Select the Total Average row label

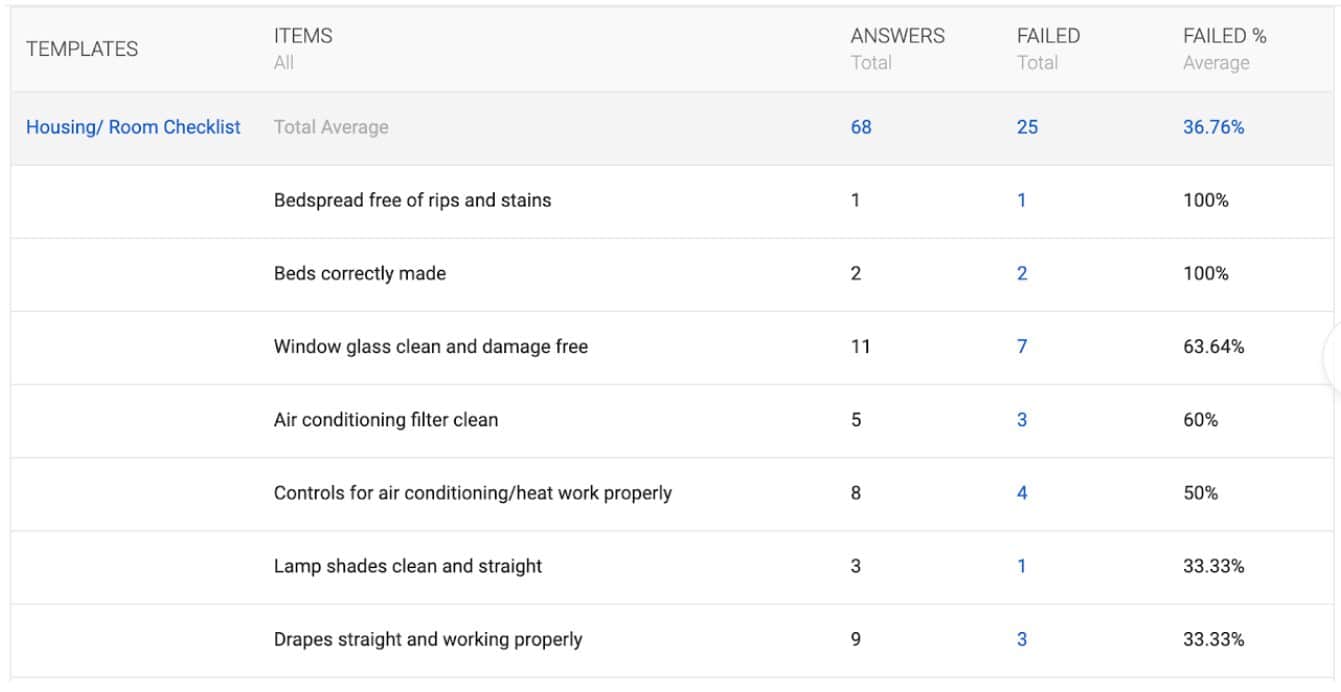[x=331, y=127]
